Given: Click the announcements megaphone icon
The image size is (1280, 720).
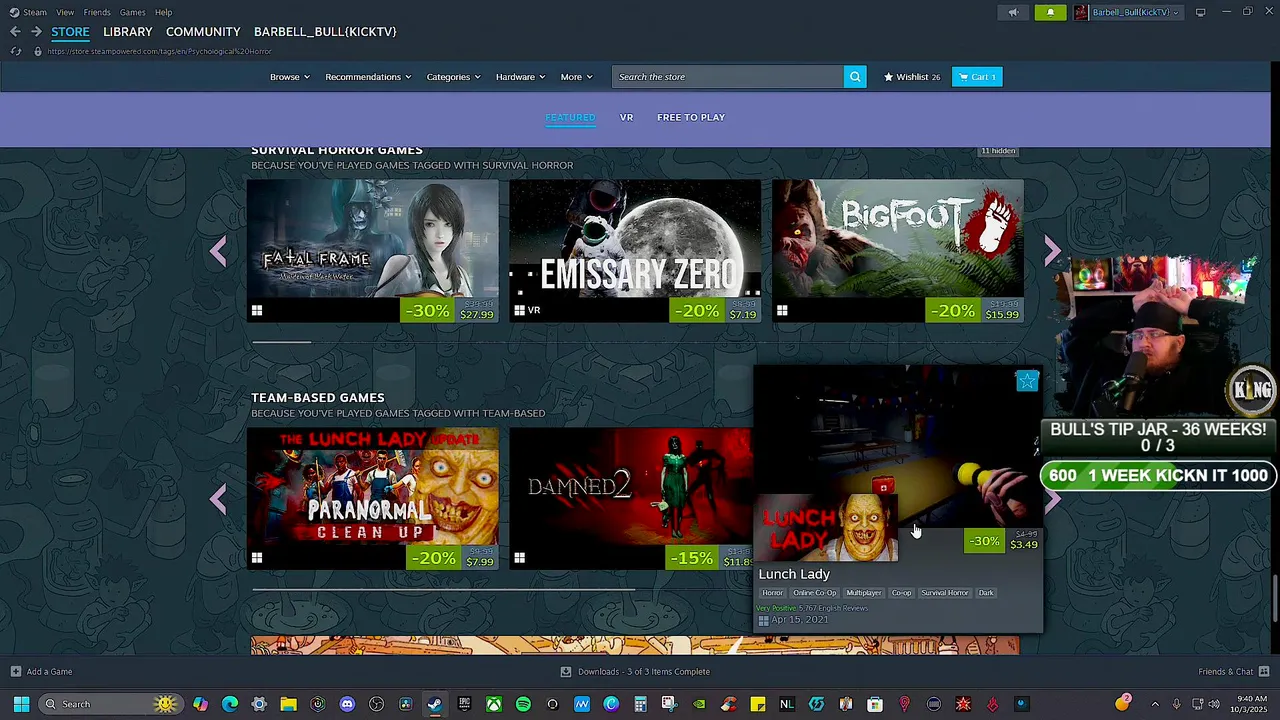Looking at the screenshot, I should tap(1013, 12).
